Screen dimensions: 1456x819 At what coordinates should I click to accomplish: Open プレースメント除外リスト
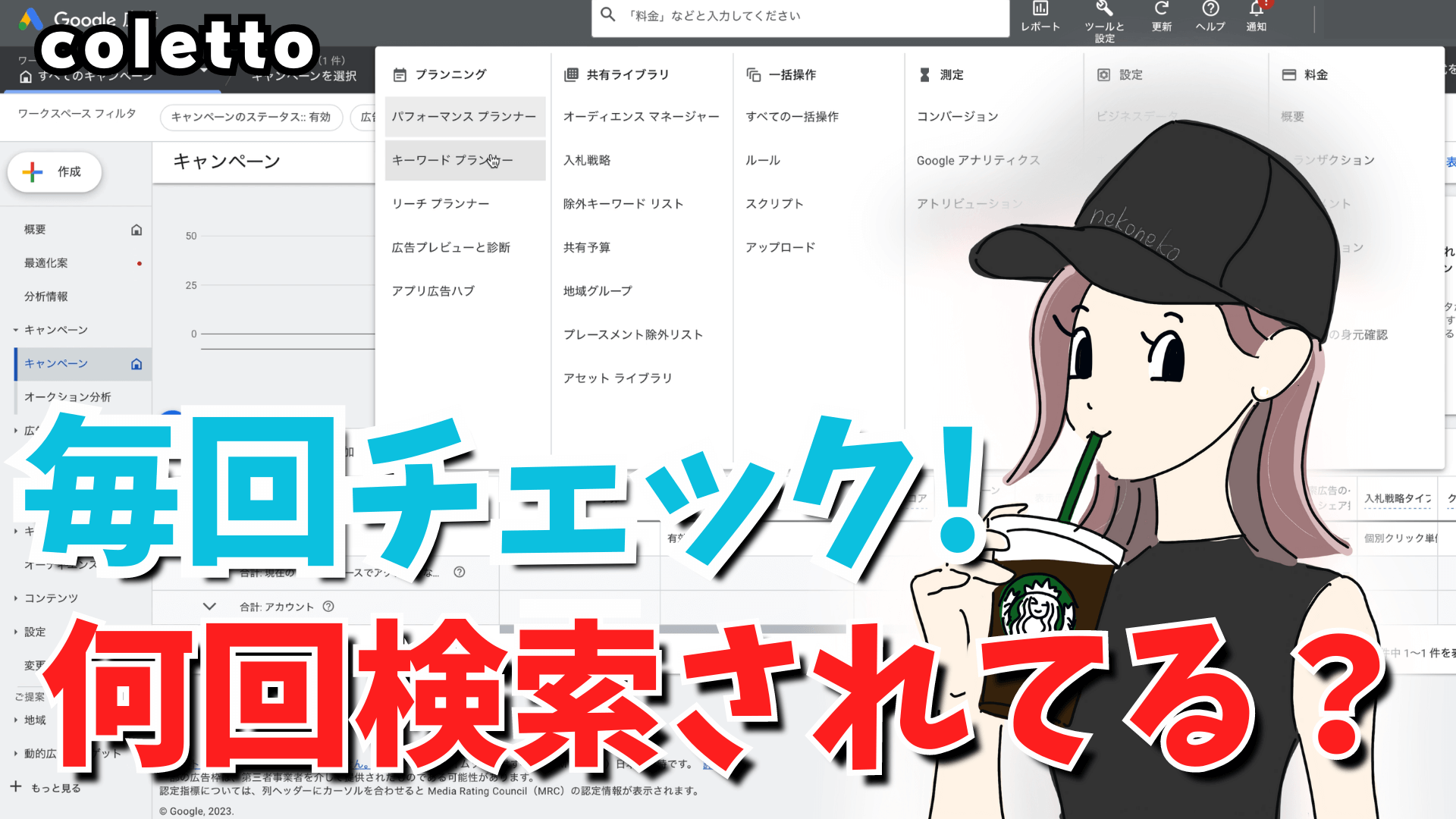pyautogui.click(x=633, y=335)
